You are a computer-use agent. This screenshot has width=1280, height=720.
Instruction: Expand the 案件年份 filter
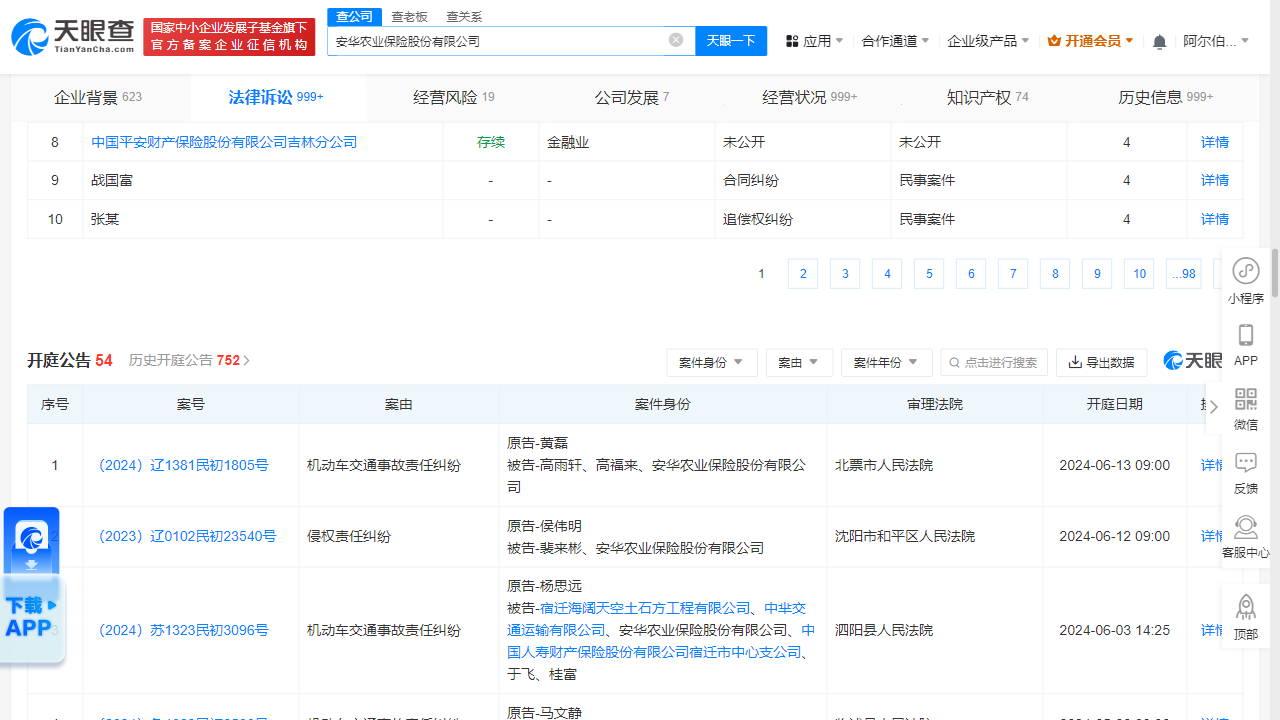[887, 362]
